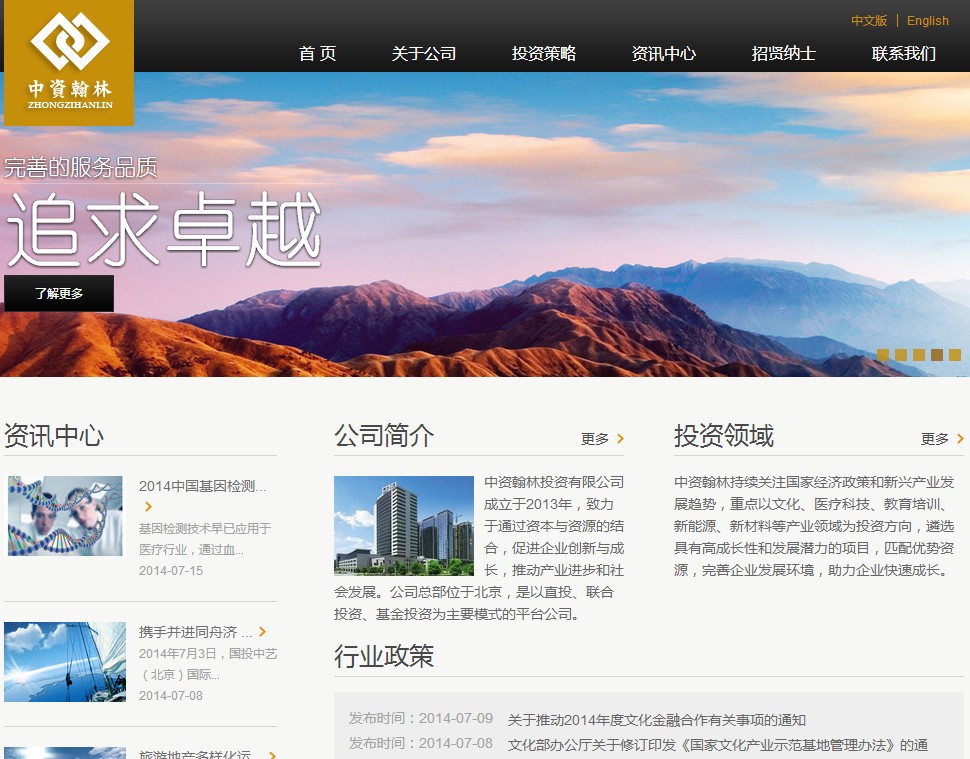Select the second banner slide indicator
Viewport: 970px width, 759px height.
click(x=901, y=354)
